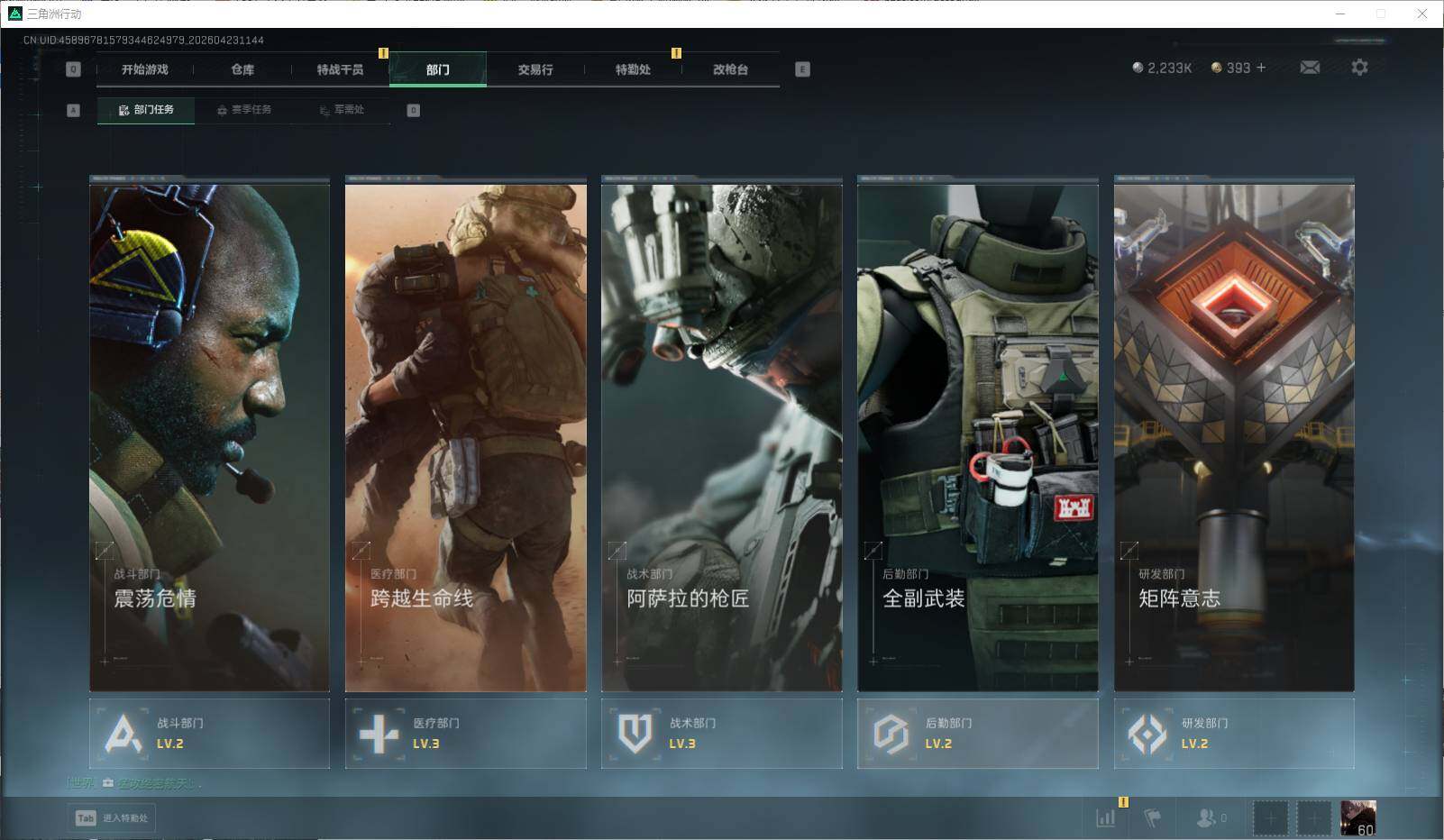Close the 三角洲行动 window

tap(1421, 14)
